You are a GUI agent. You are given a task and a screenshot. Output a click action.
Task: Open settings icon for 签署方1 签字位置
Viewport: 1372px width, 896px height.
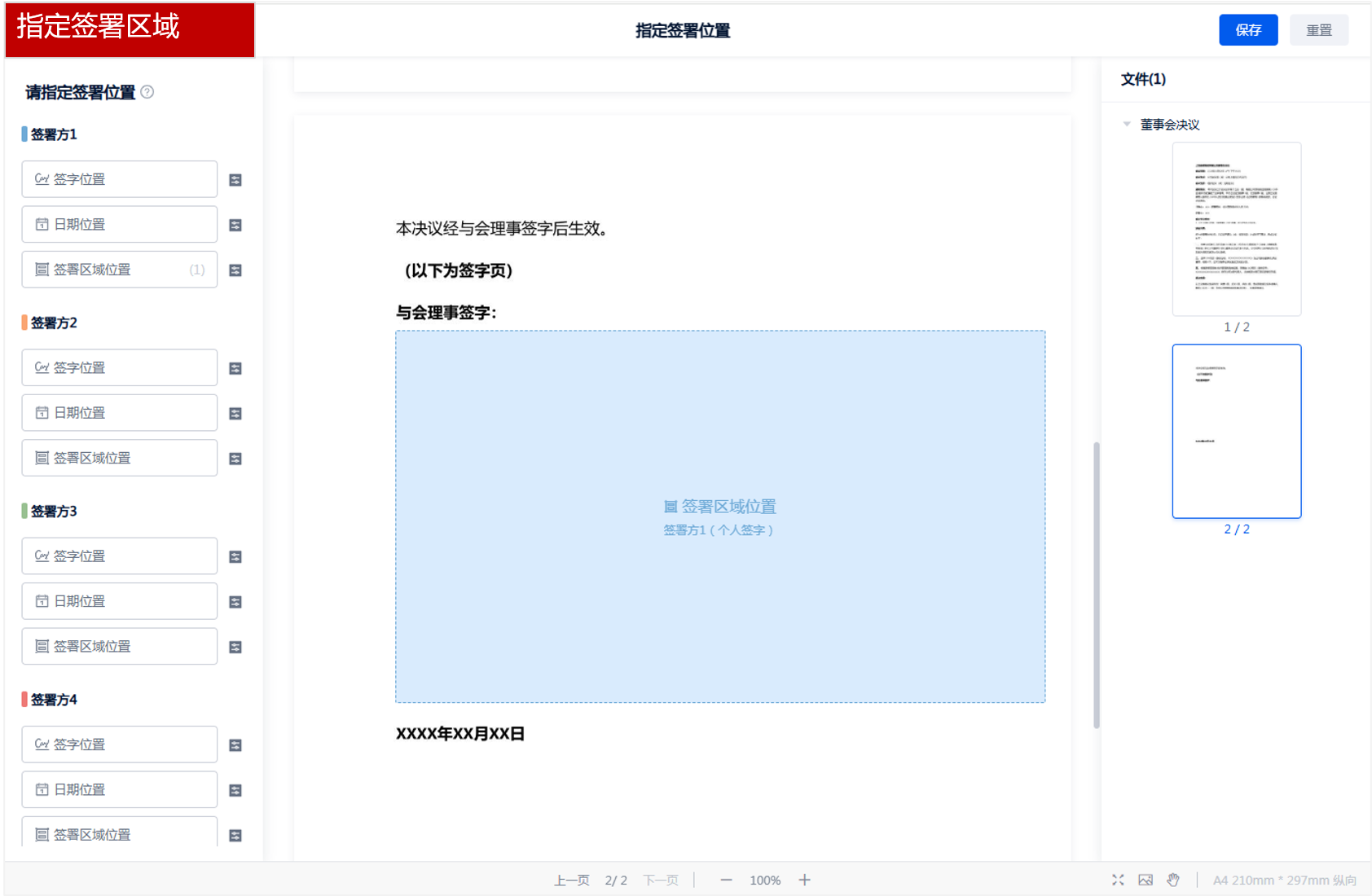click(235, 180)
